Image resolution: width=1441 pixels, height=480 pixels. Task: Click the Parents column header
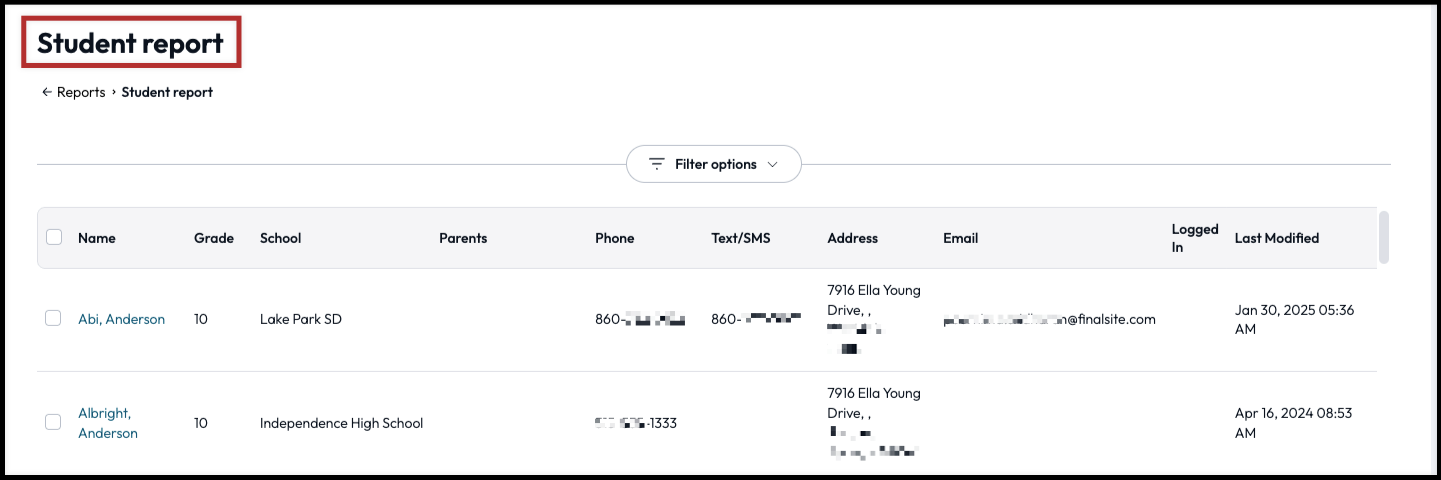pos(463,238)
